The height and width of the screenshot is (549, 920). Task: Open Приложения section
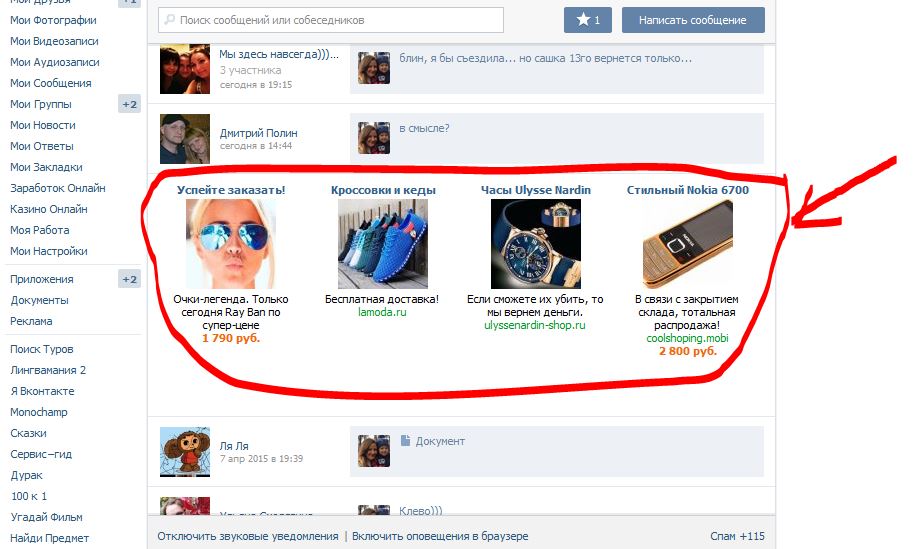point(42,279)
